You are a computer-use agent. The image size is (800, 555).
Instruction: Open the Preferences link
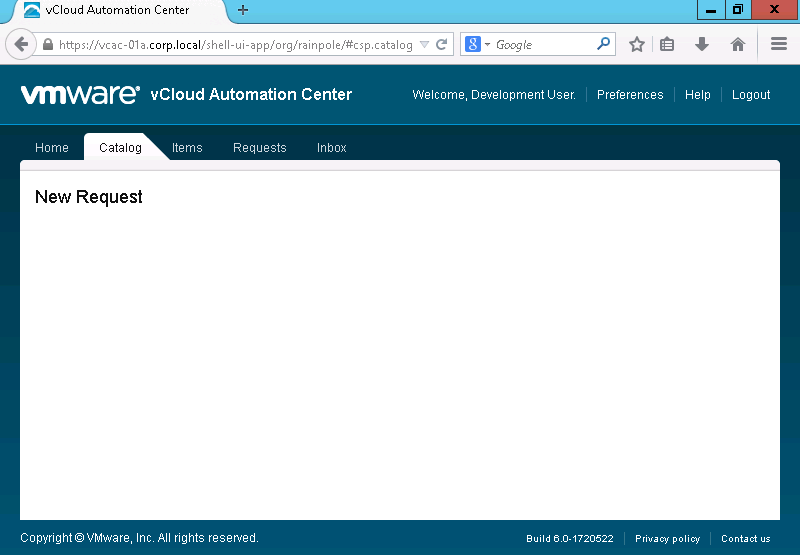click(x=630, y=94)
